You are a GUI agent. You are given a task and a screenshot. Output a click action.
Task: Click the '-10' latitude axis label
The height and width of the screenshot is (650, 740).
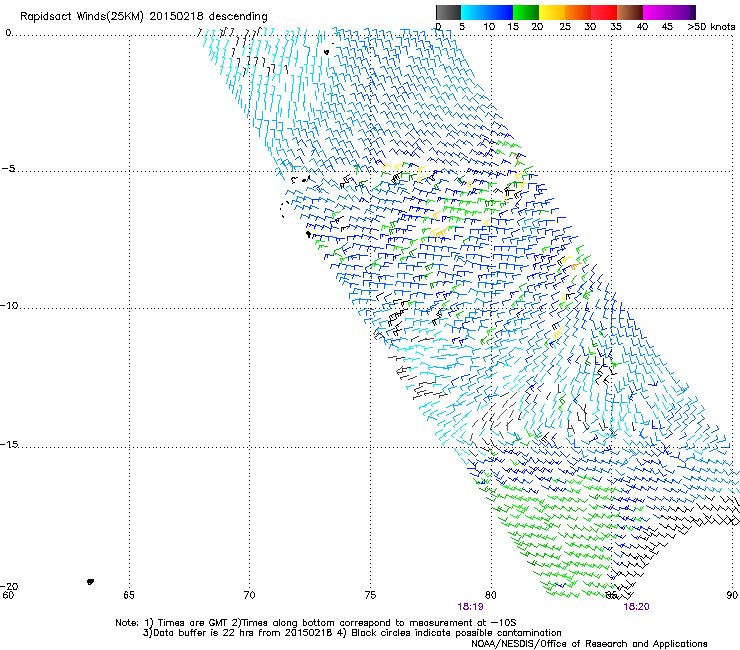point(9,305)
